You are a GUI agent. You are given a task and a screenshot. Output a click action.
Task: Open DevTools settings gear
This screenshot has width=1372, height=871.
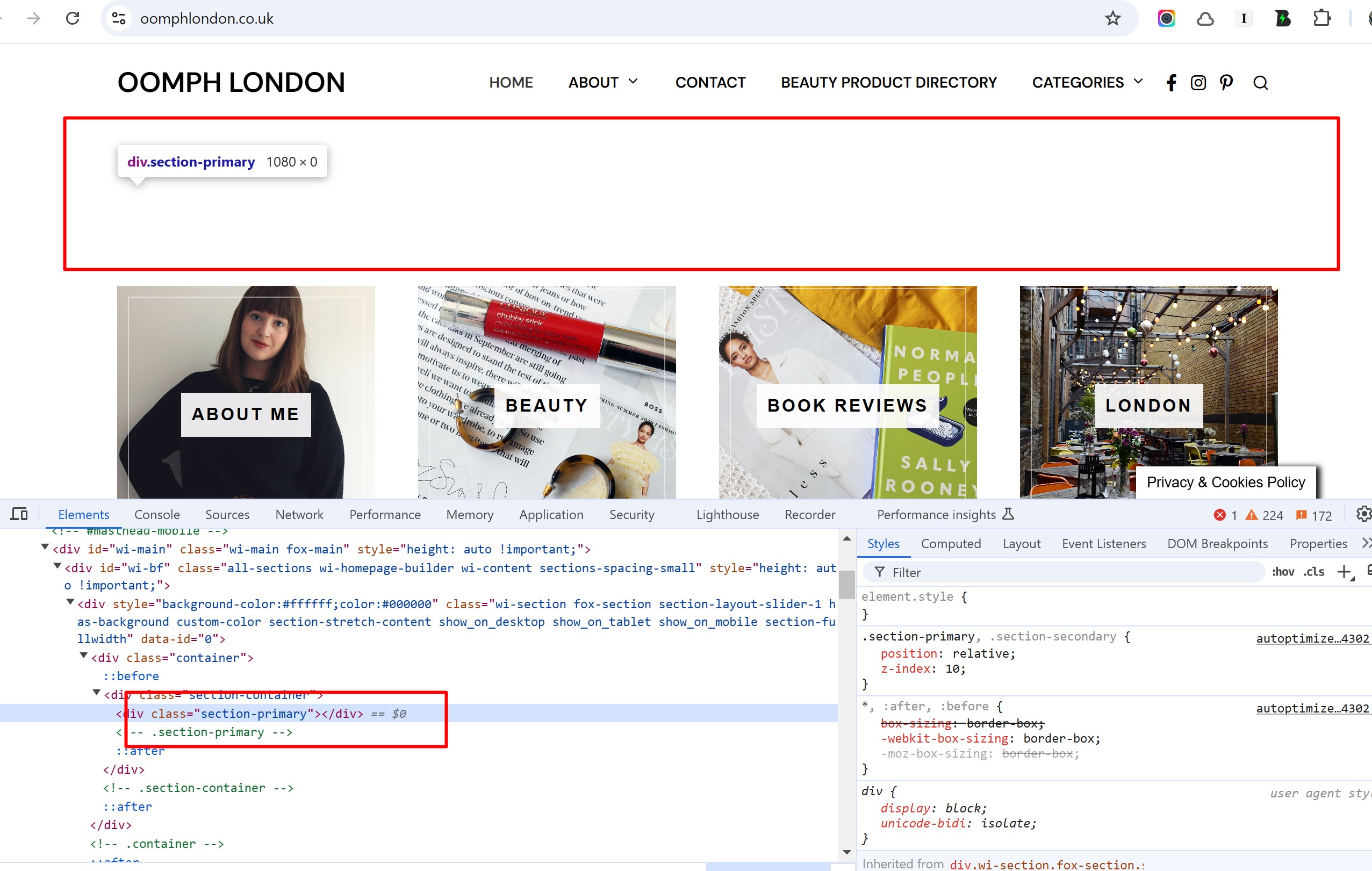1363,514
